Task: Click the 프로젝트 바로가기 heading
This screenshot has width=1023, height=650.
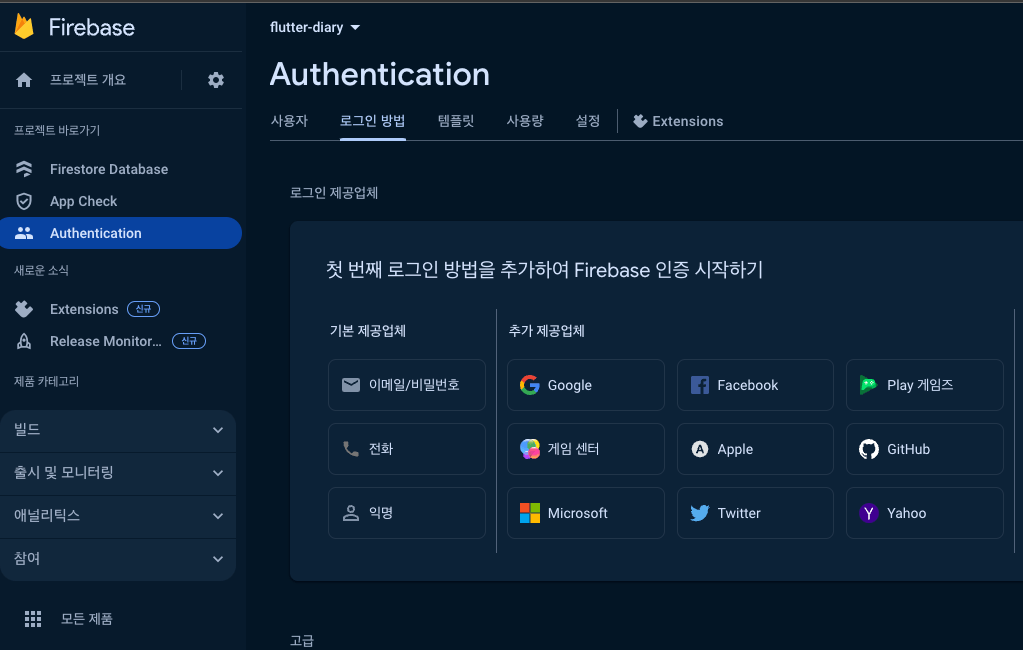Action: pos(57,130)
